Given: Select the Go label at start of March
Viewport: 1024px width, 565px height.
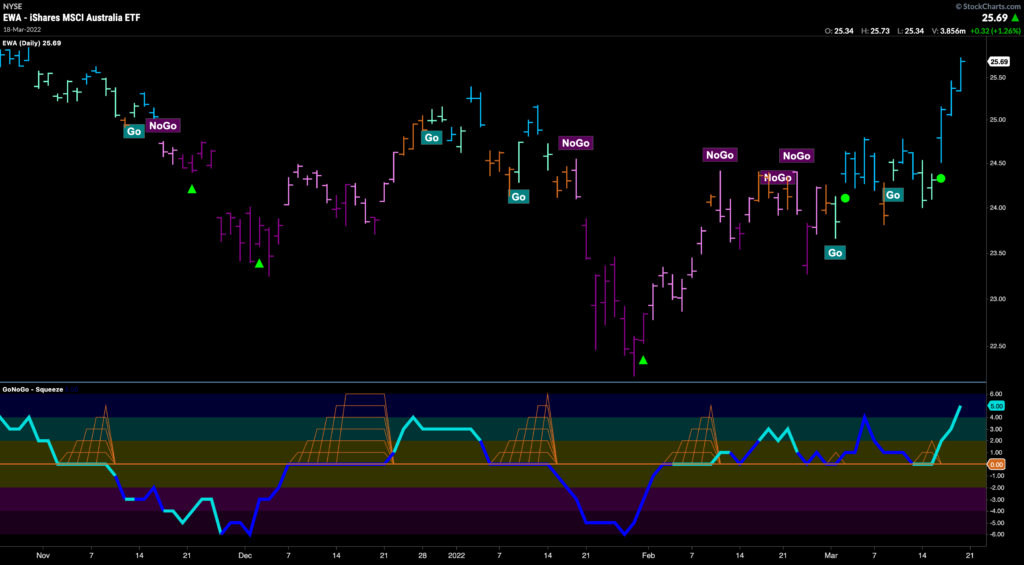Looking at the screenshot, I should 835,253.
